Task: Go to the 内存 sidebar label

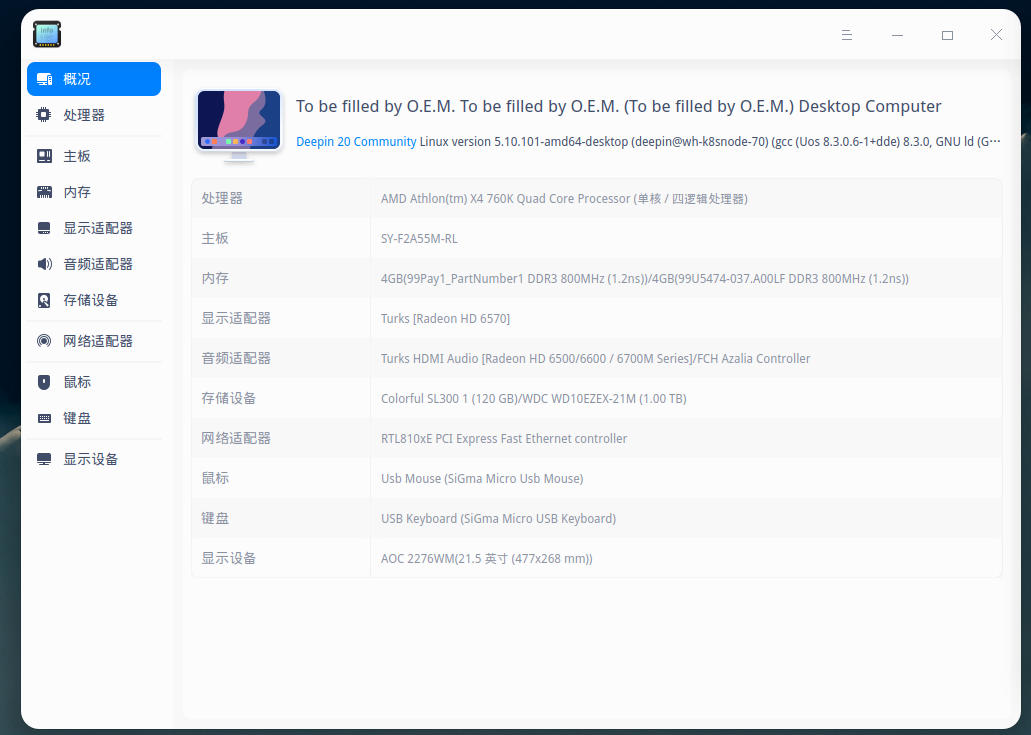Action: click(x=77, y=192)
